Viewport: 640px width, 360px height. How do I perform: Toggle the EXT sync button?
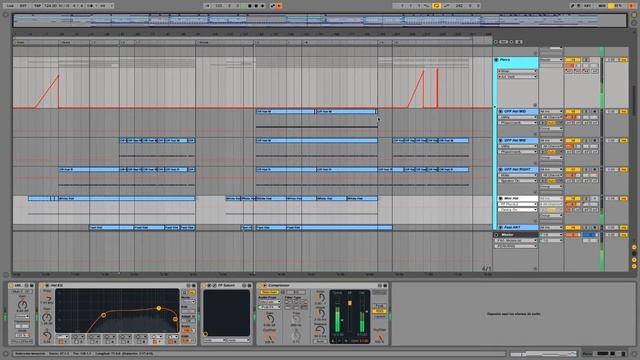23,6
